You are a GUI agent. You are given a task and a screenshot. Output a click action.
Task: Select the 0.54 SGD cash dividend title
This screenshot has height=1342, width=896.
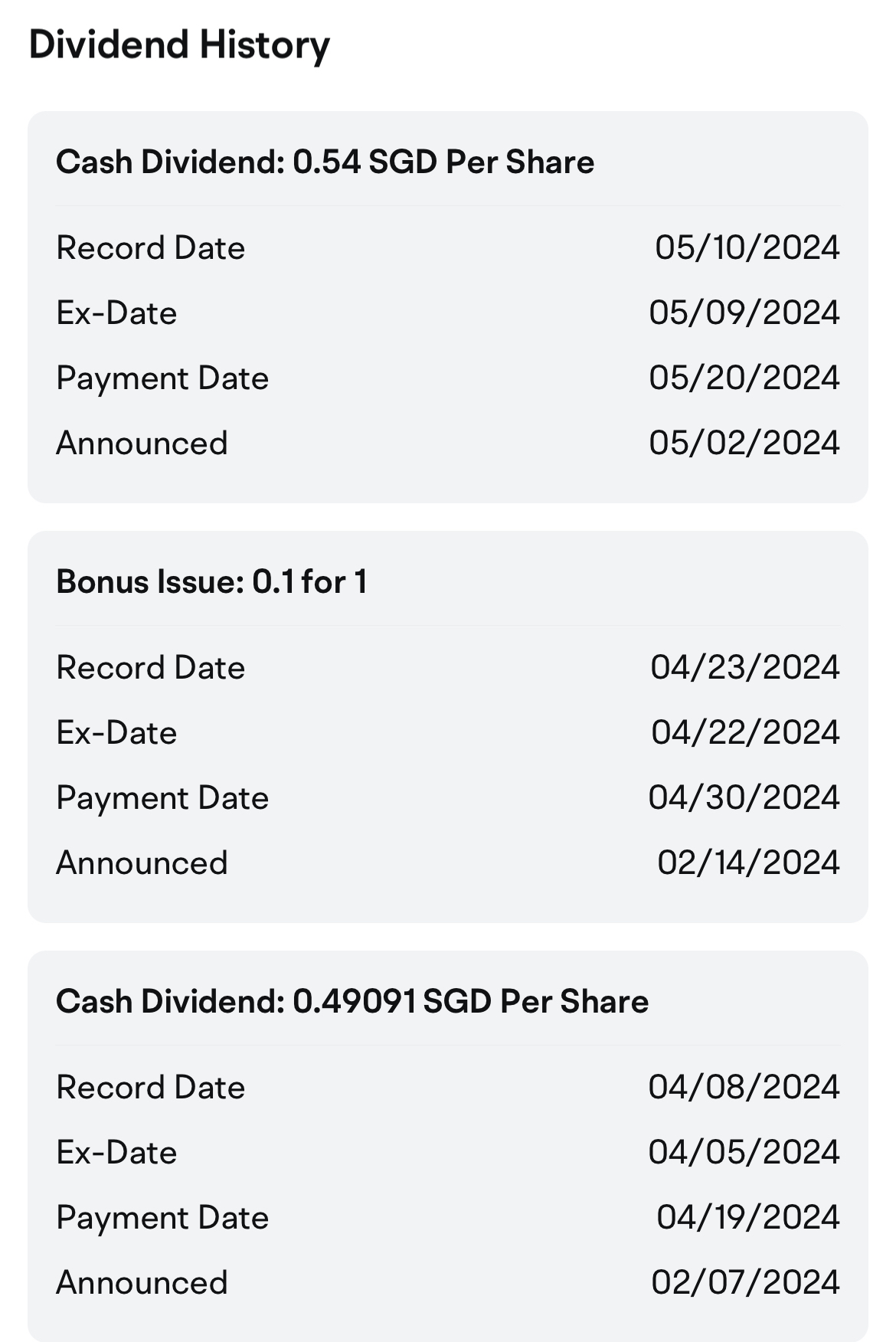325,162
